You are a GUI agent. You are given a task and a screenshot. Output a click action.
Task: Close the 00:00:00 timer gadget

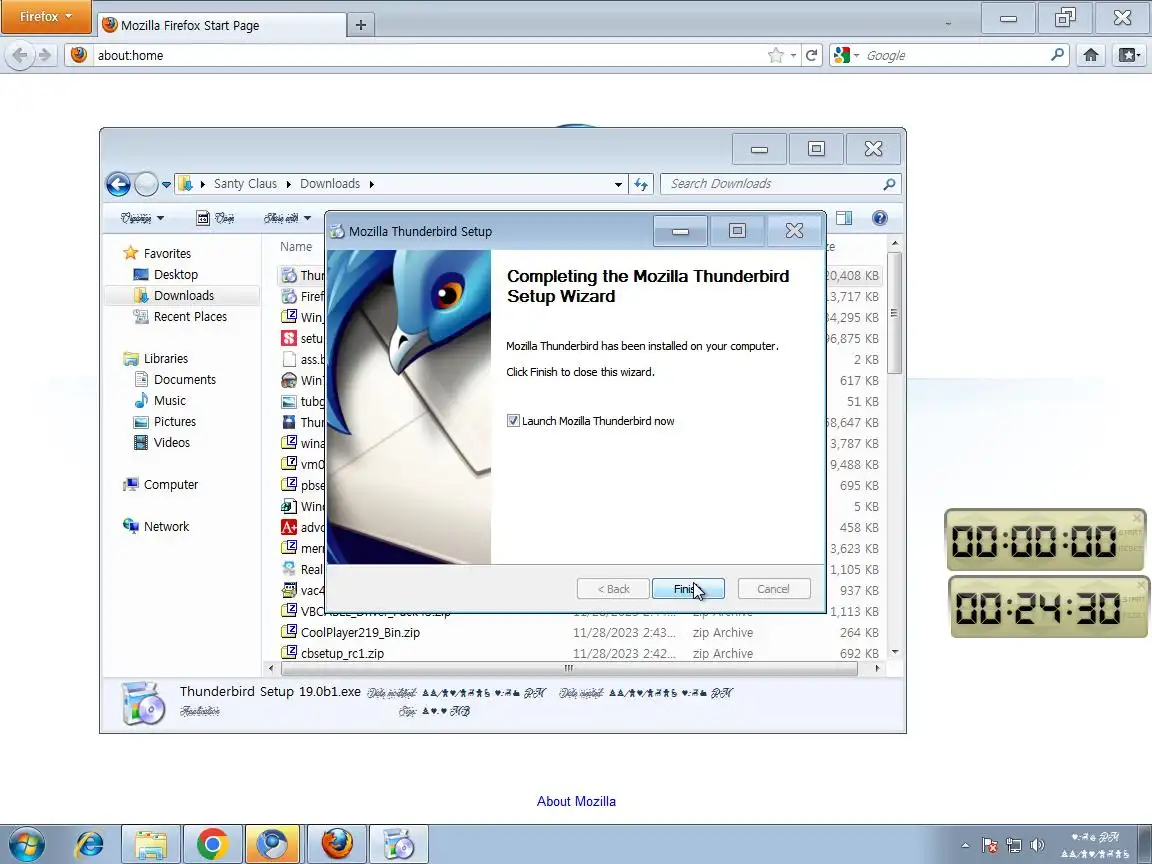pyautogui.click(x=1137, y=518)
